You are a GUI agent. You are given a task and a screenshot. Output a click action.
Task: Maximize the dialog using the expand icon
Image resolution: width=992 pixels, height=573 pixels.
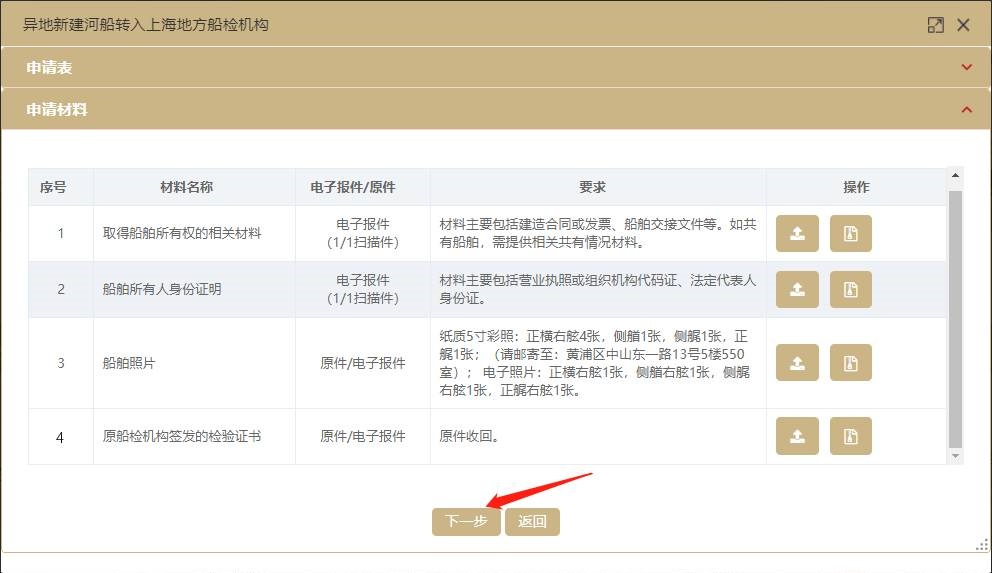tap(936, 25)
